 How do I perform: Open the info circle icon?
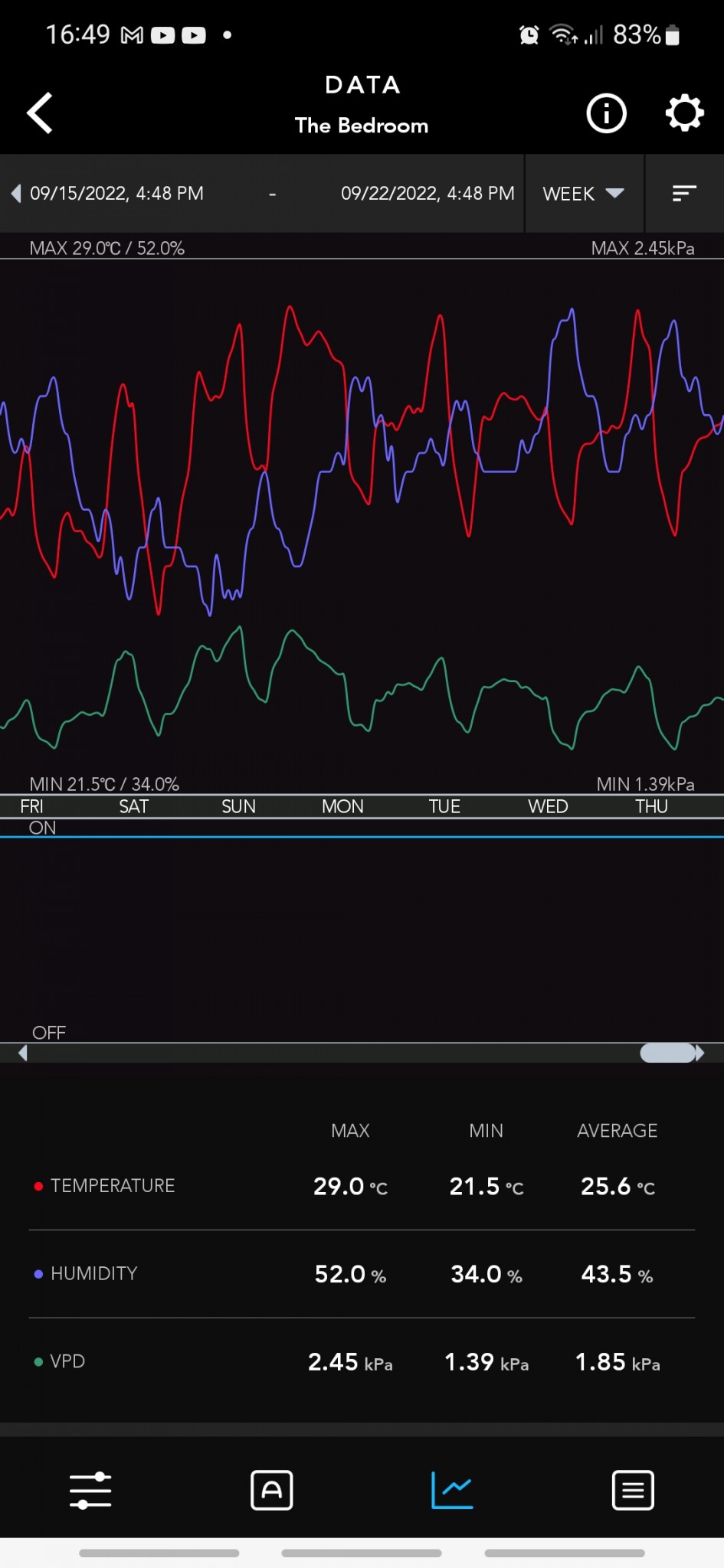[x=606, y=113]
